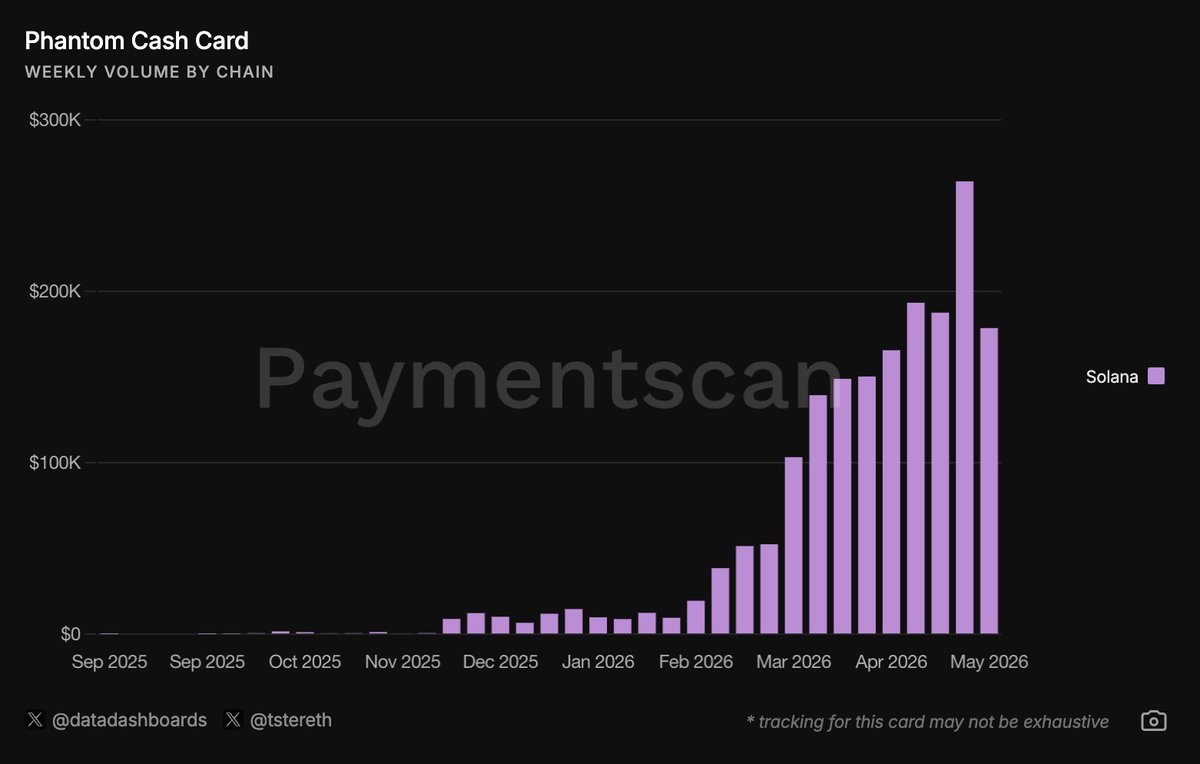Click the Mar 2026 axis label
The width and height of the screenshot is (1200, 764).
[793, 662]
